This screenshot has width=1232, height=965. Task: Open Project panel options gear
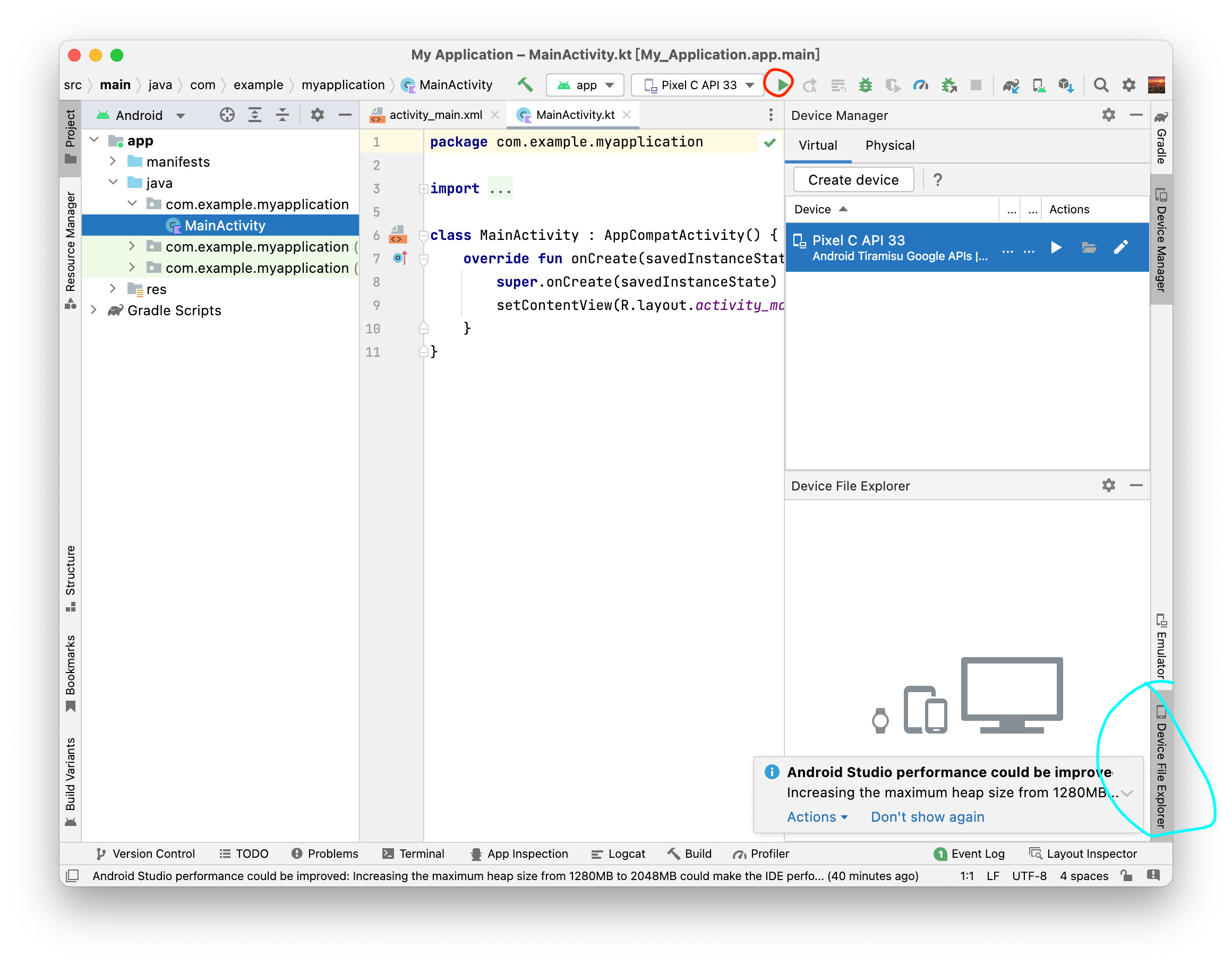coord(317,115)
